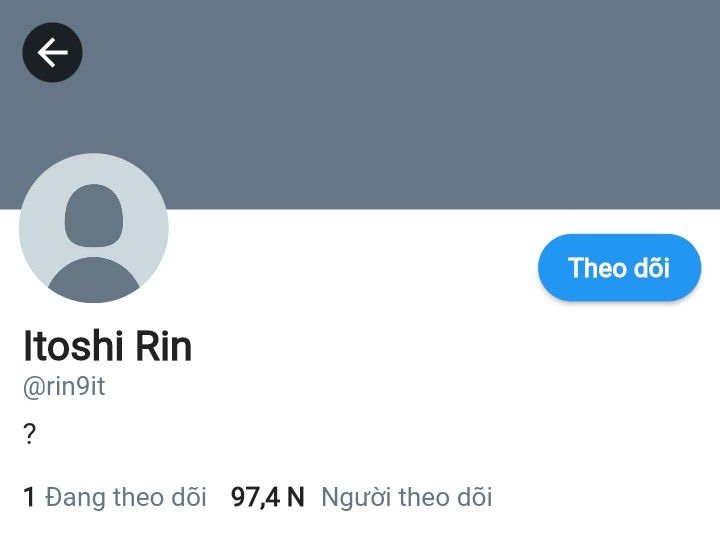Select the display name Itoshi Rin
720x534 pixels.
pyautogui.click(x=107, y=346)
